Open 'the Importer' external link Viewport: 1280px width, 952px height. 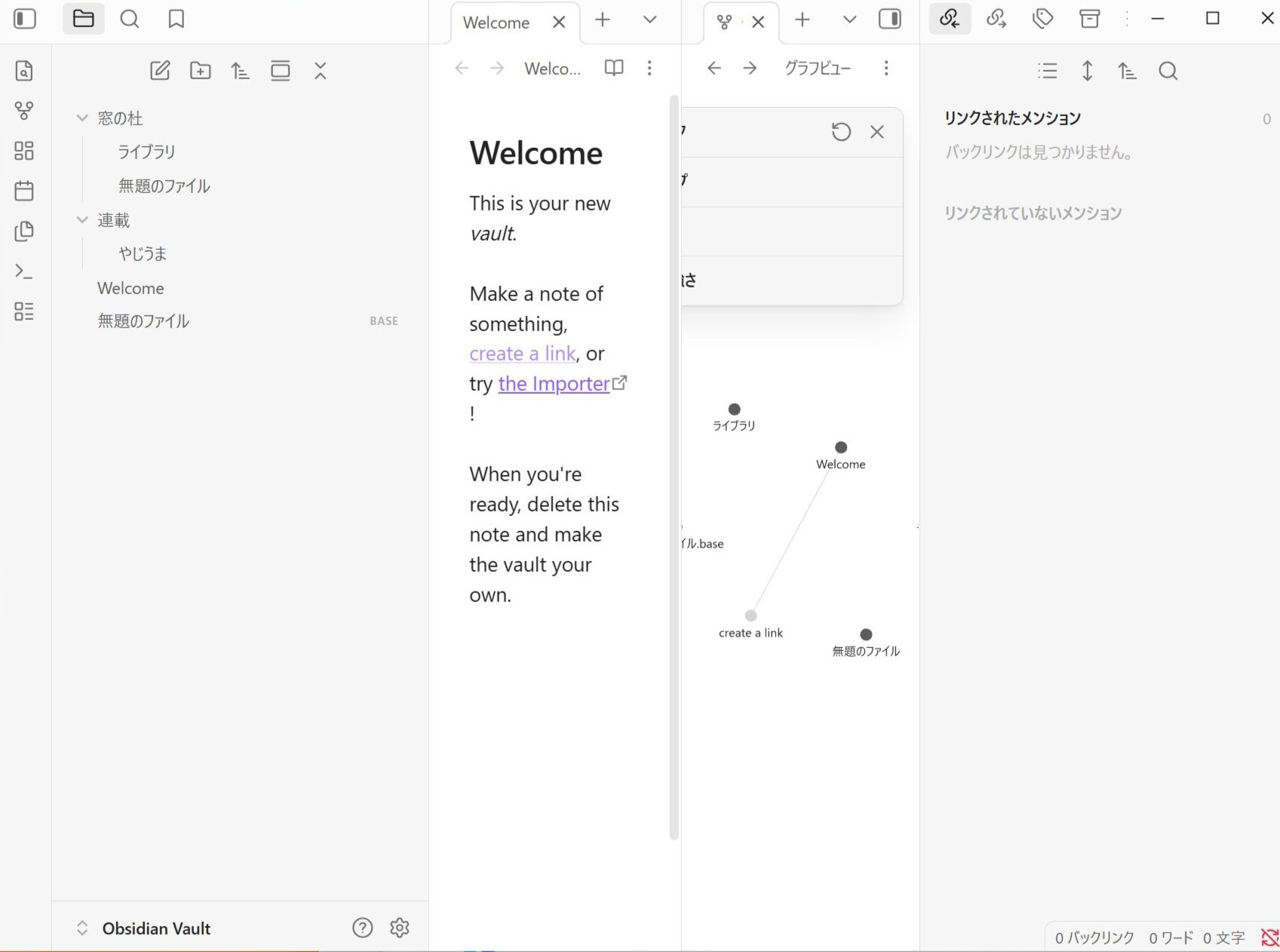coord(554,384)
